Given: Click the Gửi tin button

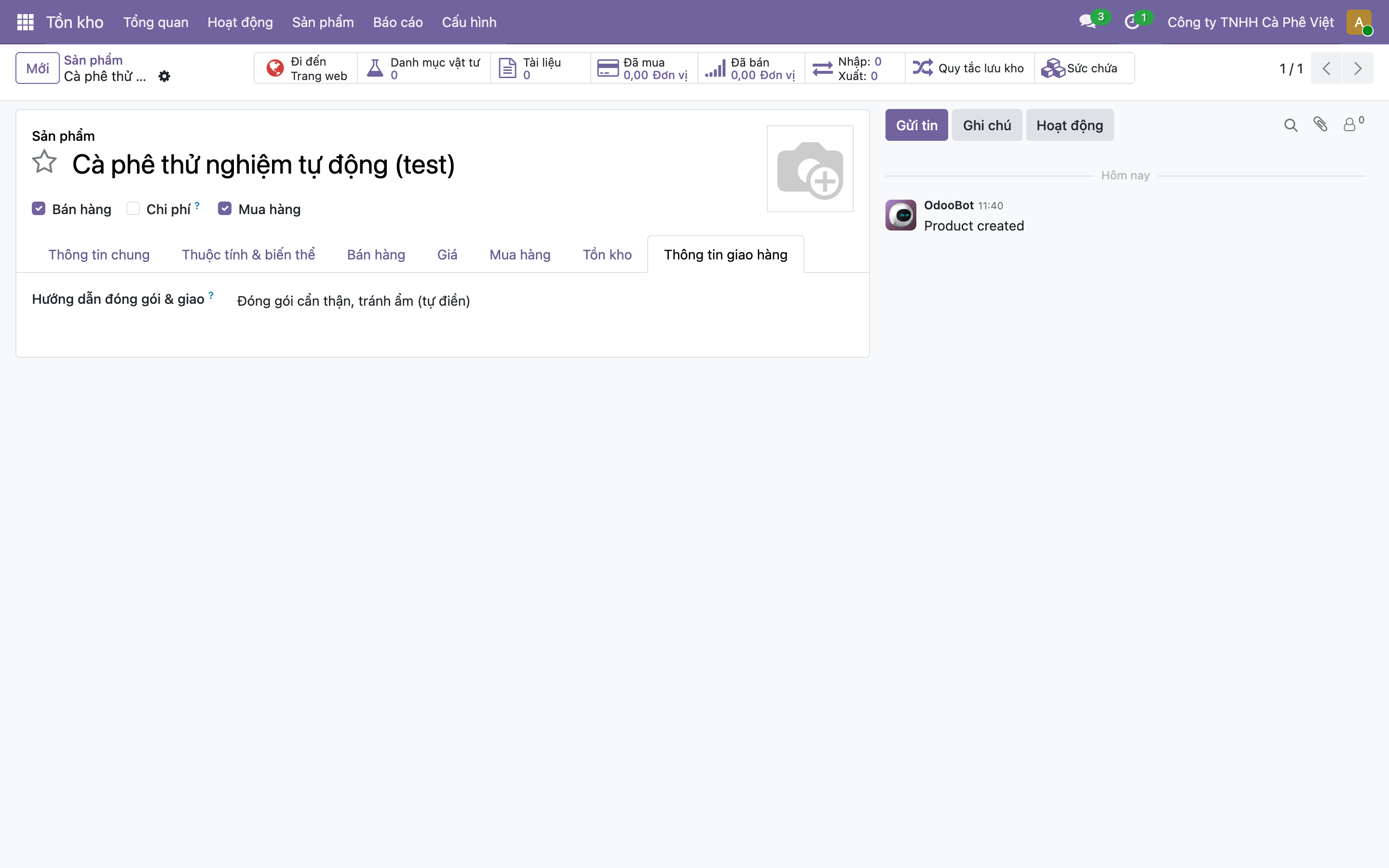Looking at the screenshot, I should [917, 125].
